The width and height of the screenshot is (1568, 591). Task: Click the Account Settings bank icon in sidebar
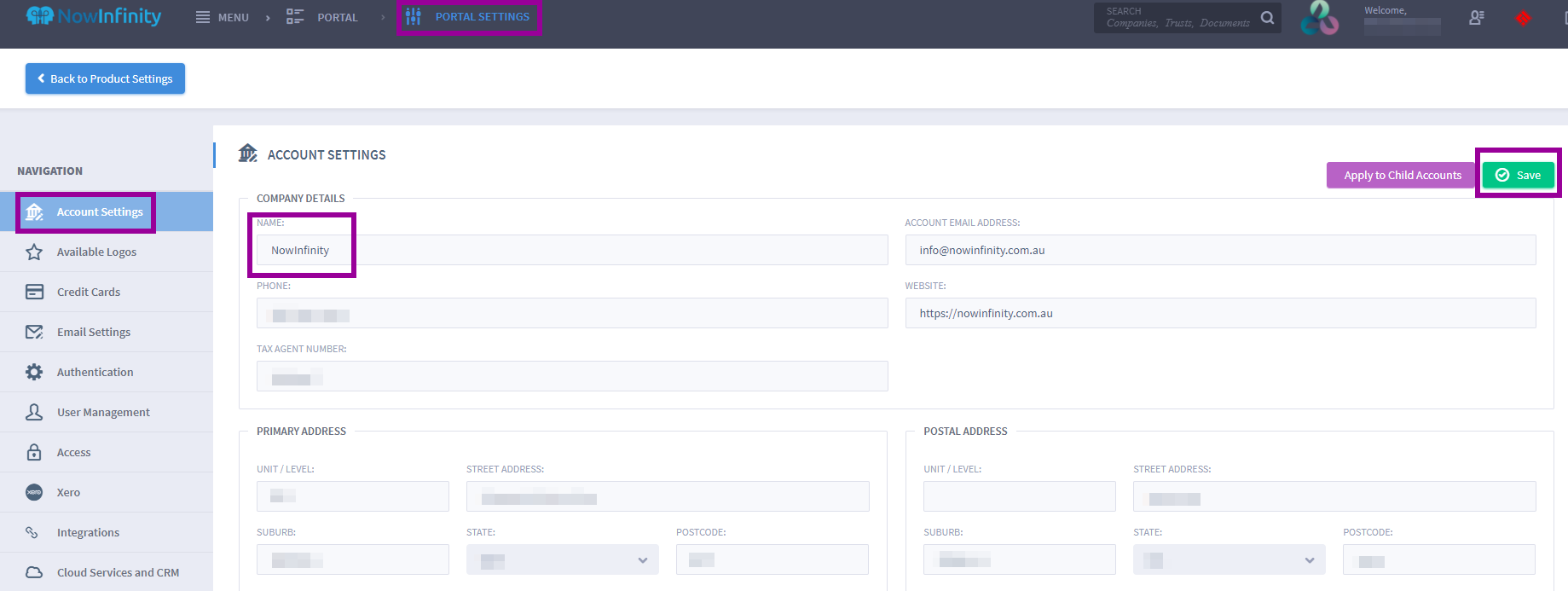[x=34, y=211]
